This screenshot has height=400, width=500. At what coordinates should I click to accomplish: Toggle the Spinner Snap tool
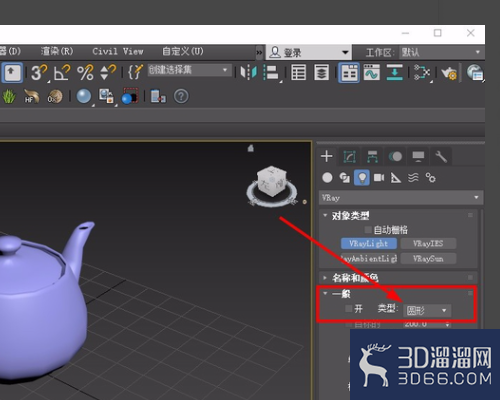pyautogui.click(x=108, y=72)
